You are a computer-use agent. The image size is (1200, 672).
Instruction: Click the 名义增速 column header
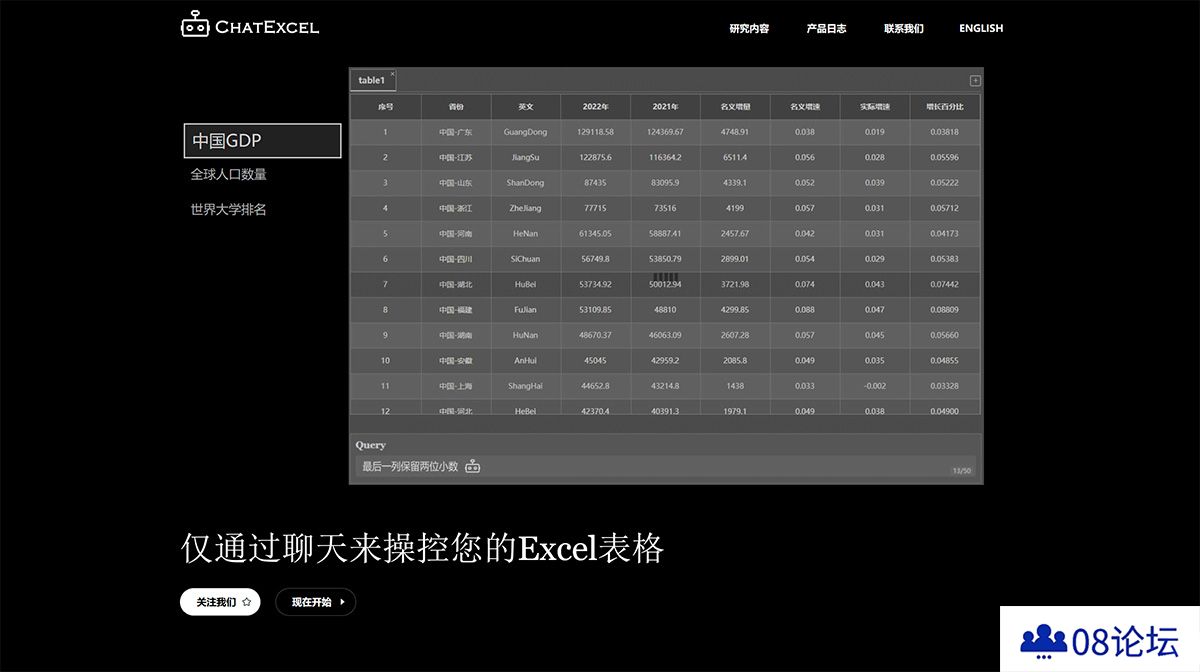point(805,106)
